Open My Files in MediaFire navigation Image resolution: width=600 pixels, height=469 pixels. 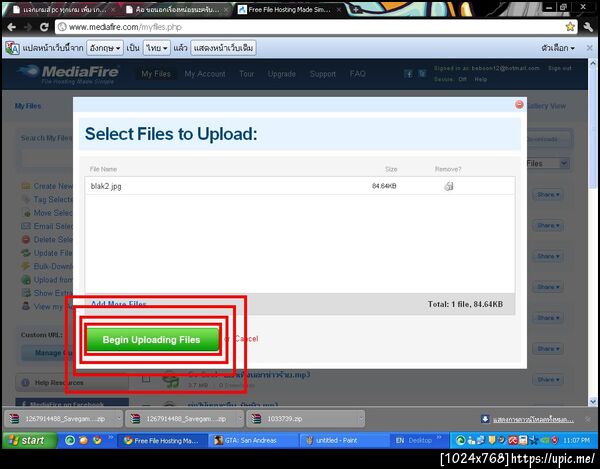(x=156, y=73)
